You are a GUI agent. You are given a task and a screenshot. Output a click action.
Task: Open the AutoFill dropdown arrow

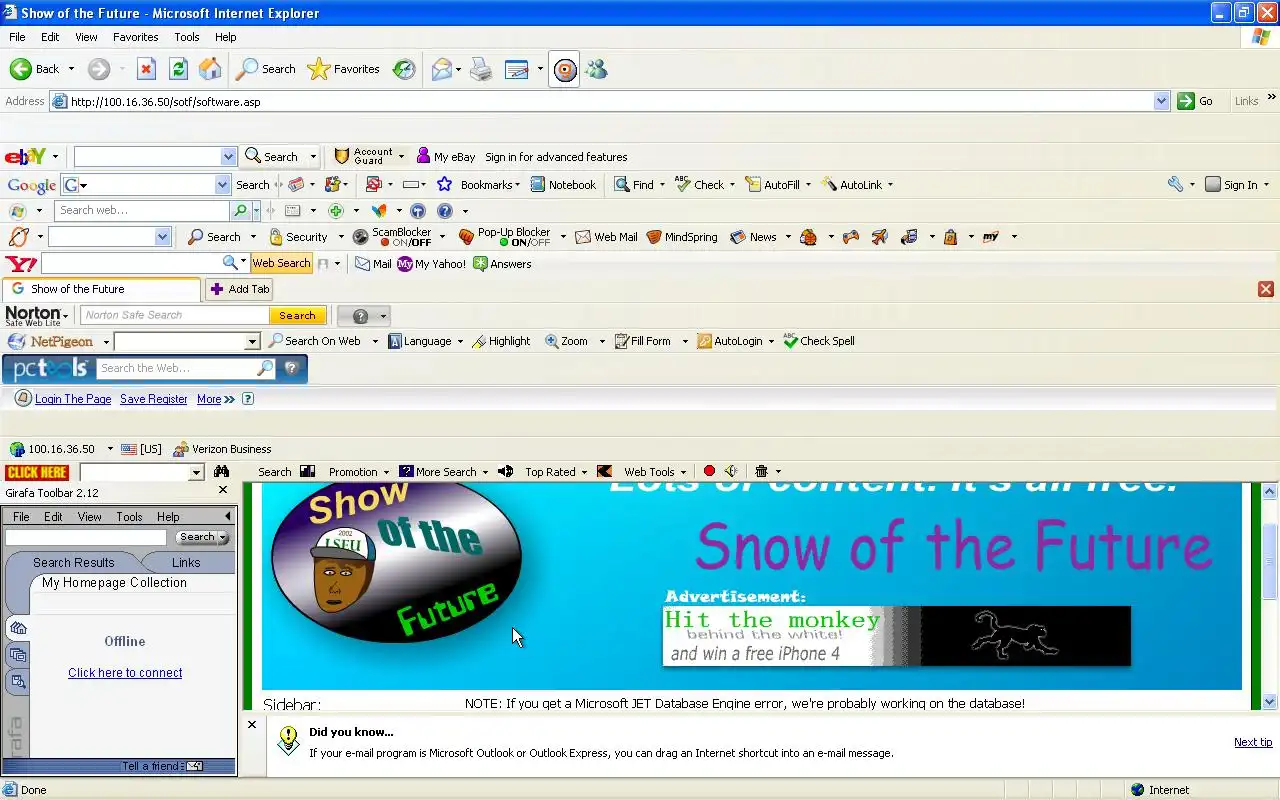[x=808, y=185]
